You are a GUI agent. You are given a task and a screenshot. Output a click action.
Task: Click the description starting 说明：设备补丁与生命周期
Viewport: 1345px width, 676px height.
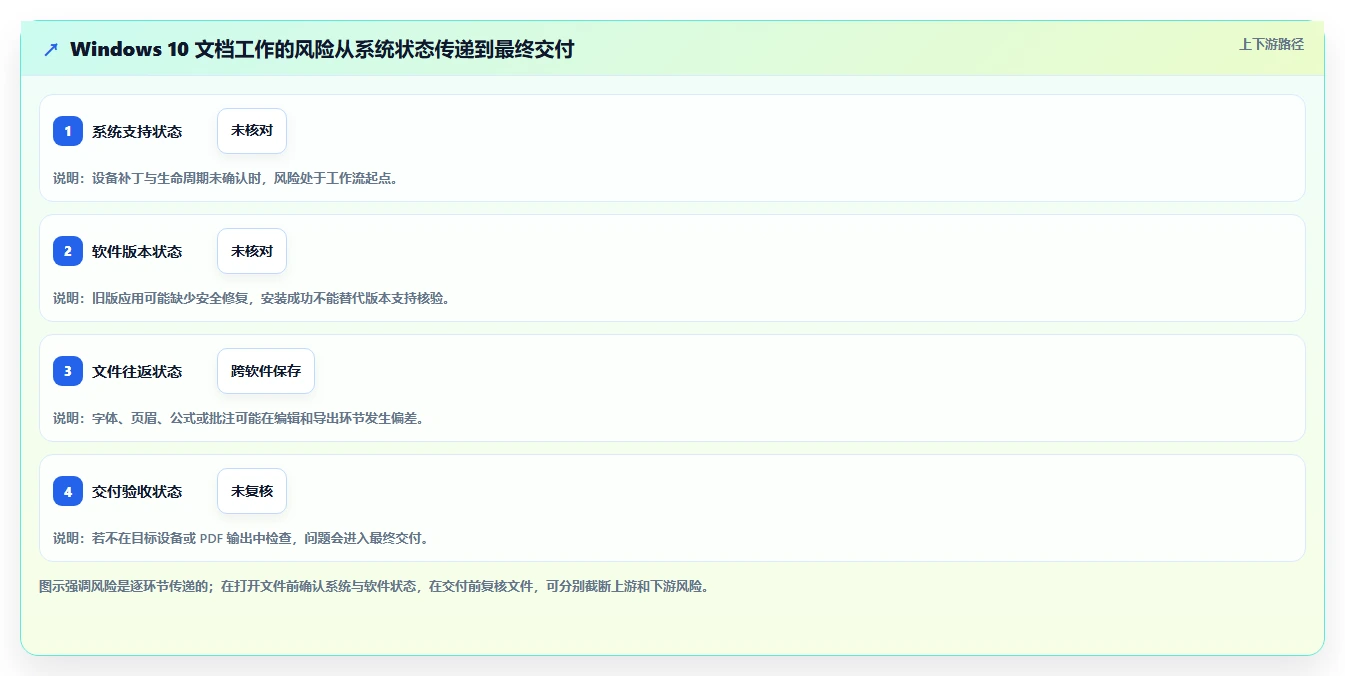(x=225, y=178)
